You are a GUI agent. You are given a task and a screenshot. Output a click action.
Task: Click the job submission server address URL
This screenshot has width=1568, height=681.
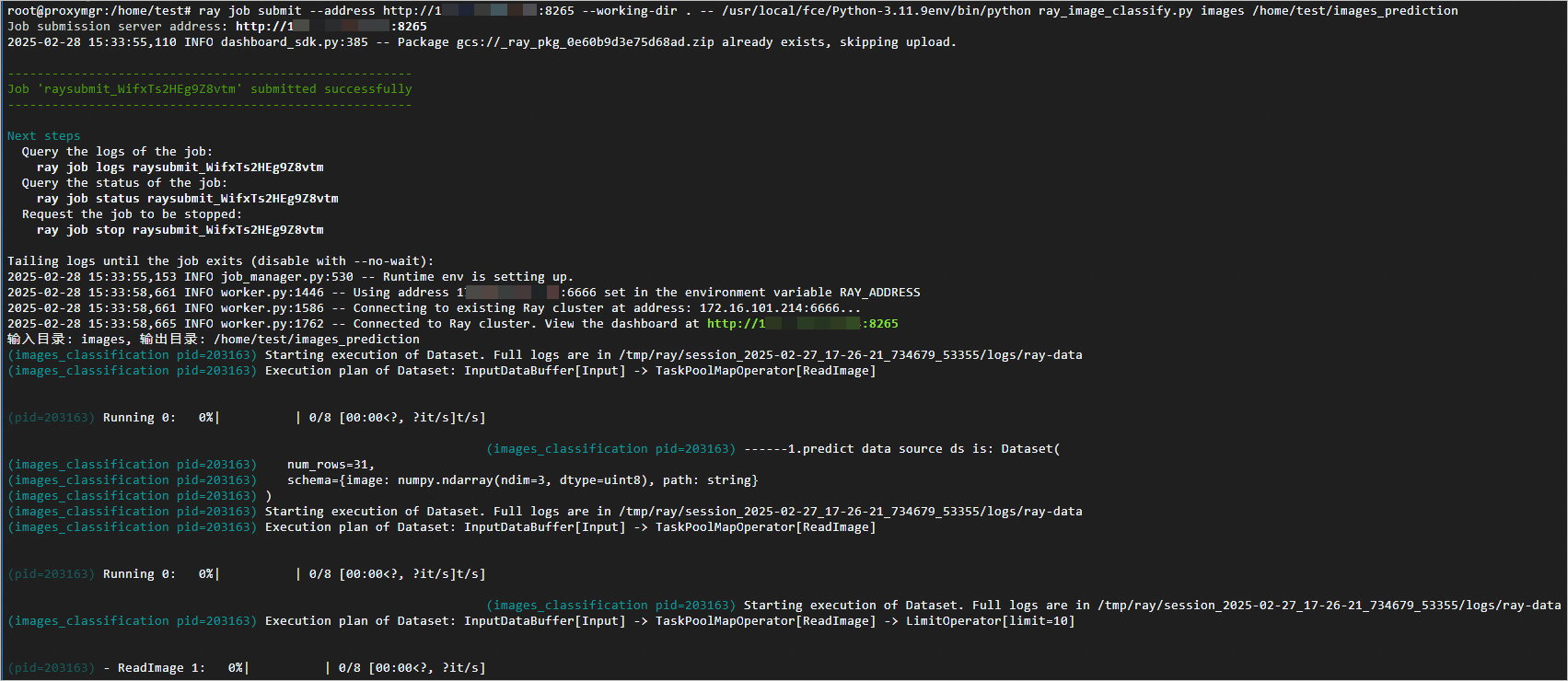(331, 27)
